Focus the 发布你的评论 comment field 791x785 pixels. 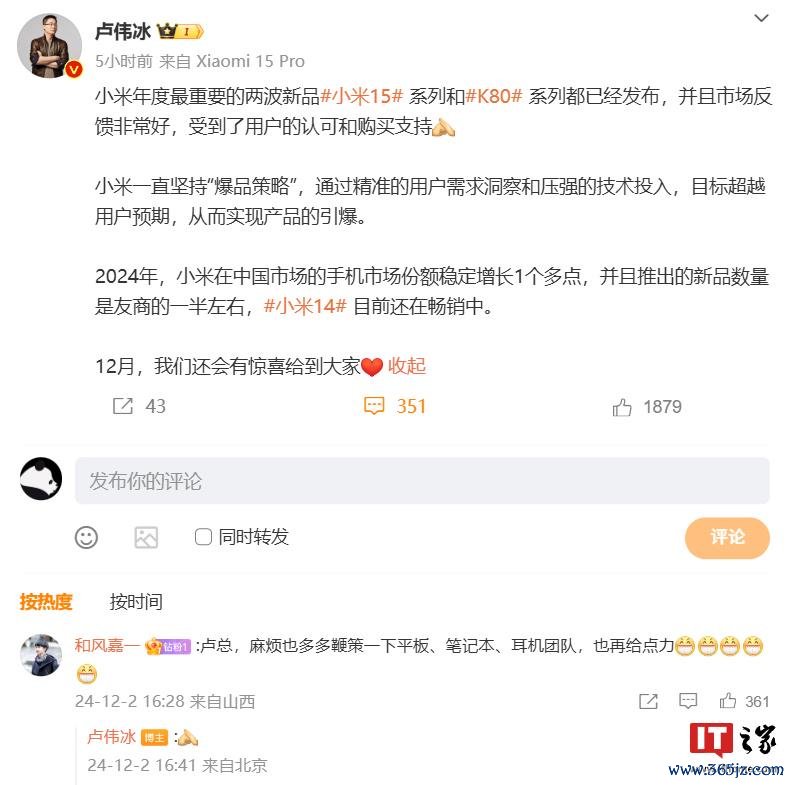coord(422,481)
